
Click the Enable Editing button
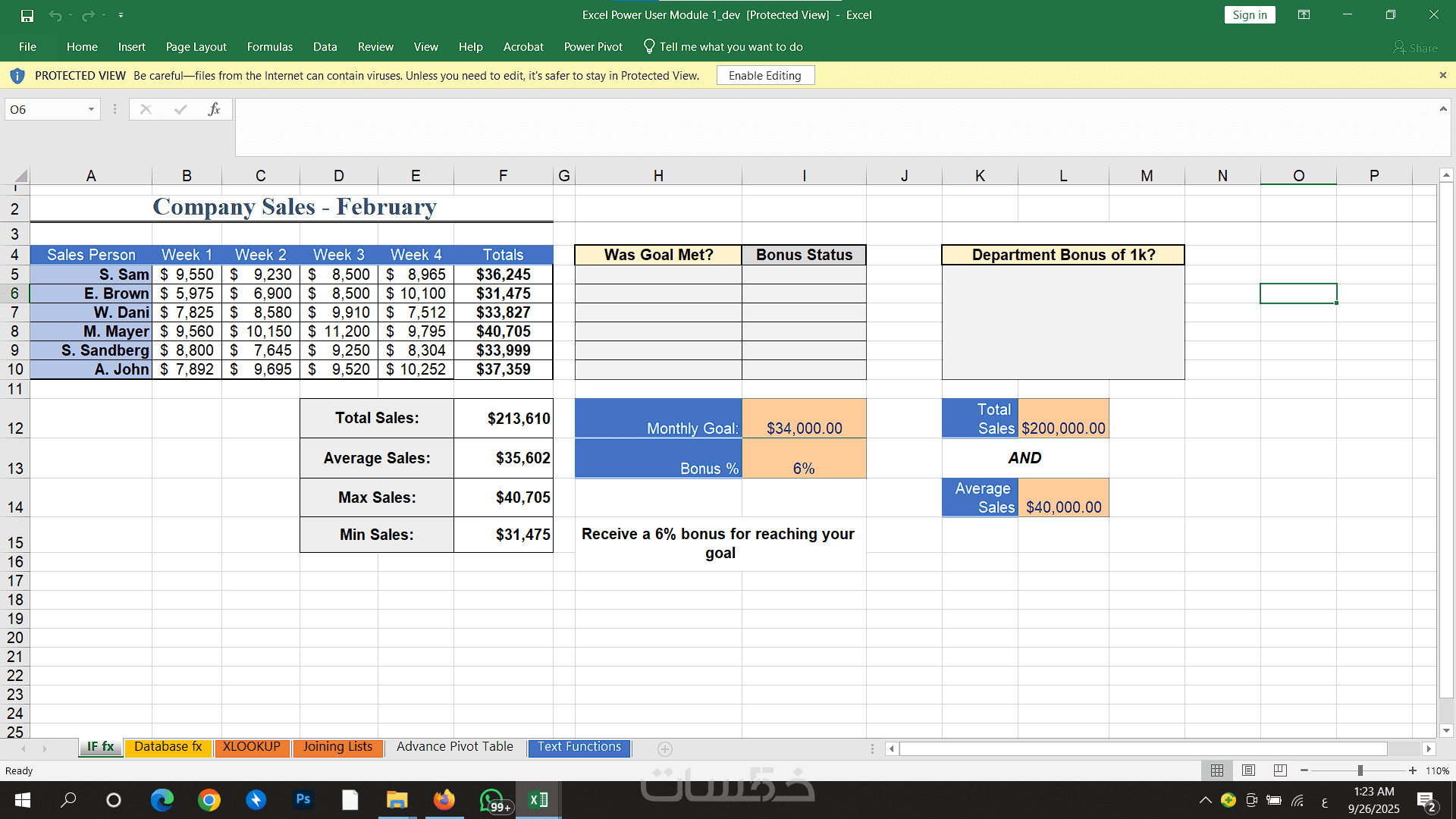(764, 76)
